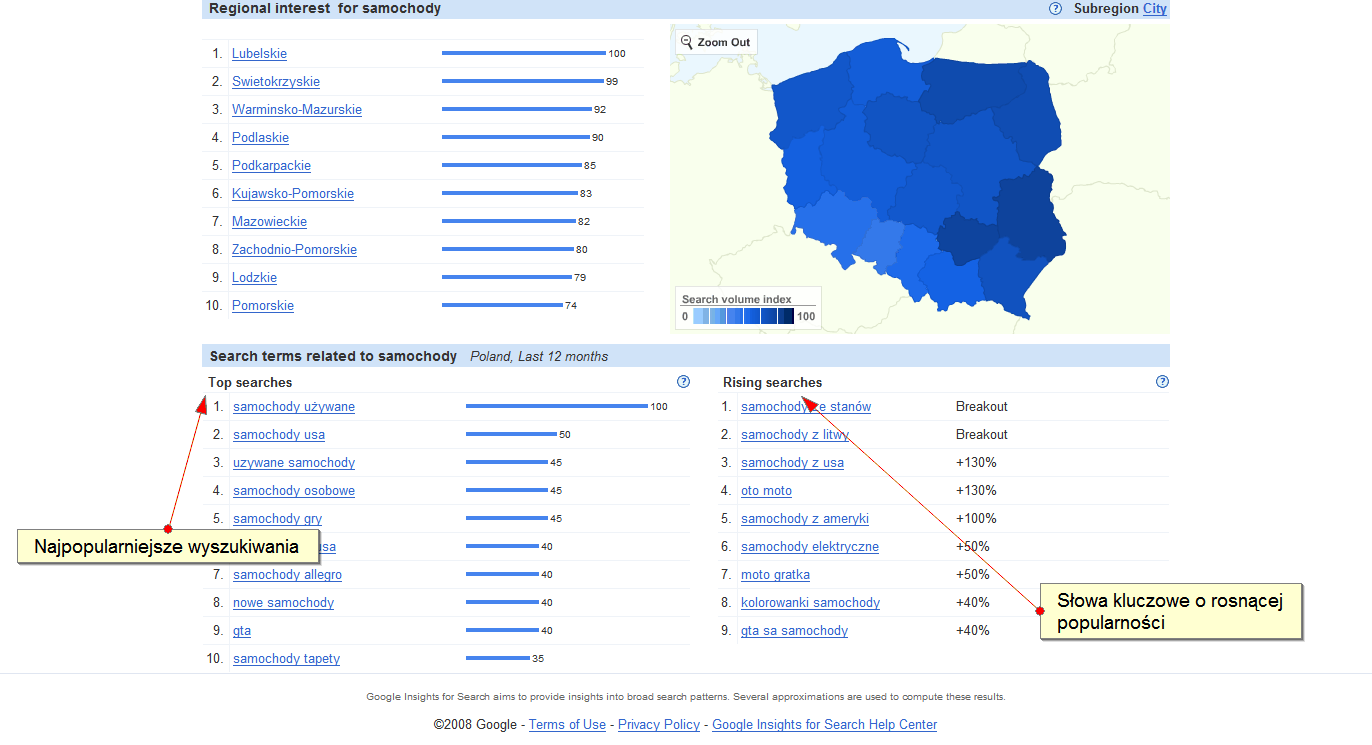Click the Zoom Out map button
This screenshot has height=745, width=1372.
[715, 42]
